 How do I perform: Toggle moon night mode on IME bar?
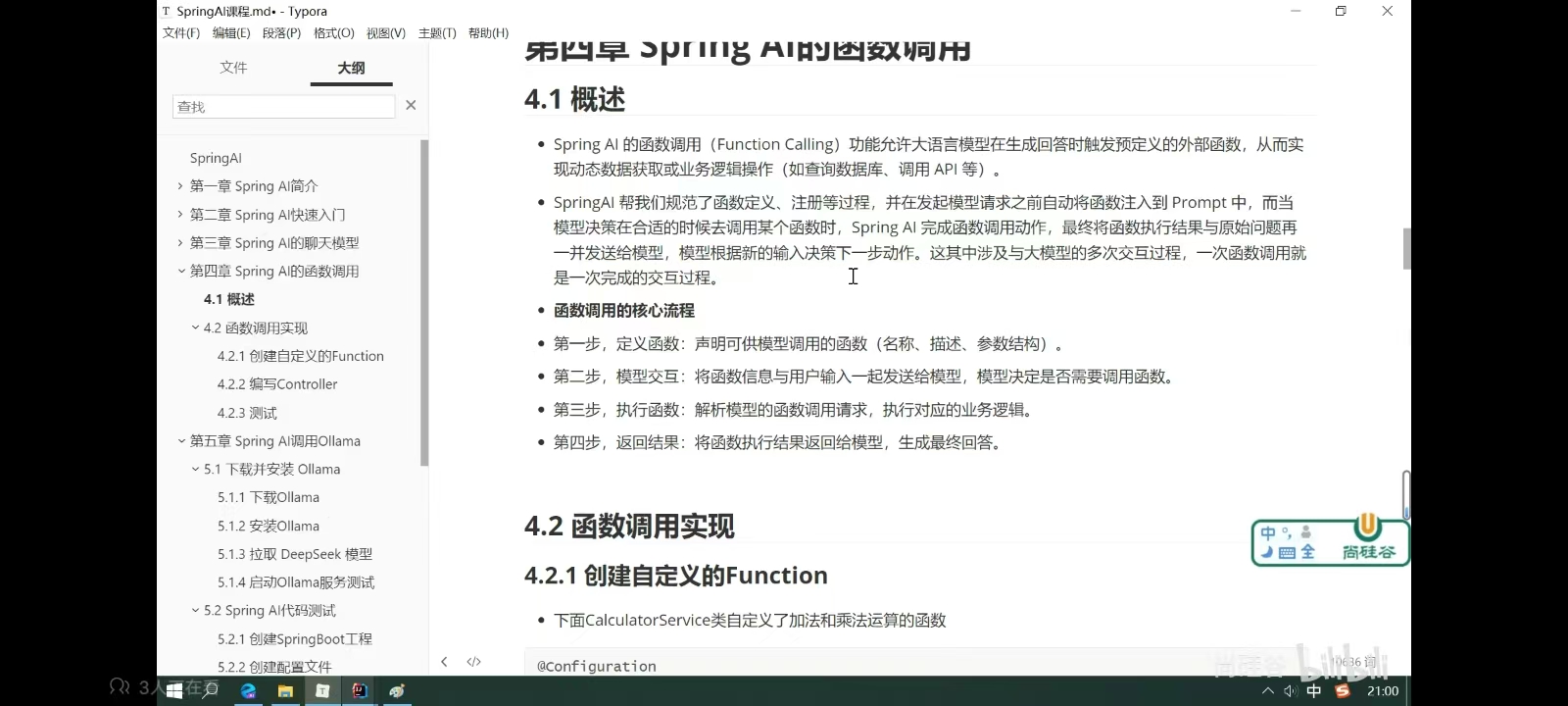click(x=1267, y=552)
